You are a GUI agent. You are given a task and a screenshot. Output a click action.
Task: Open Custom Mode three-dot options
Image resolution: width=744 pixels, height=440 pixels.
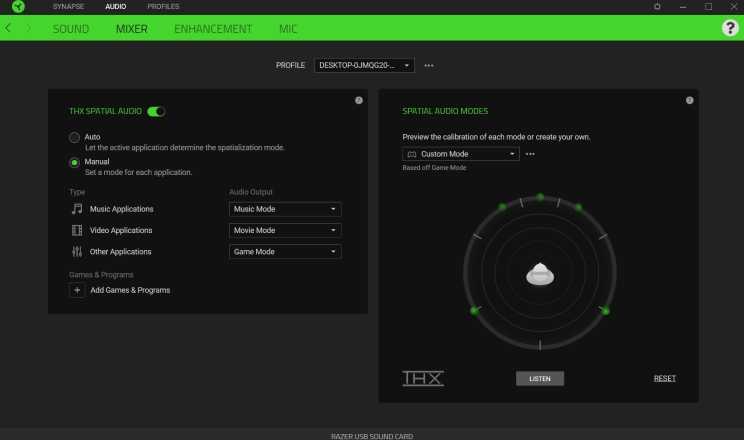530,154
